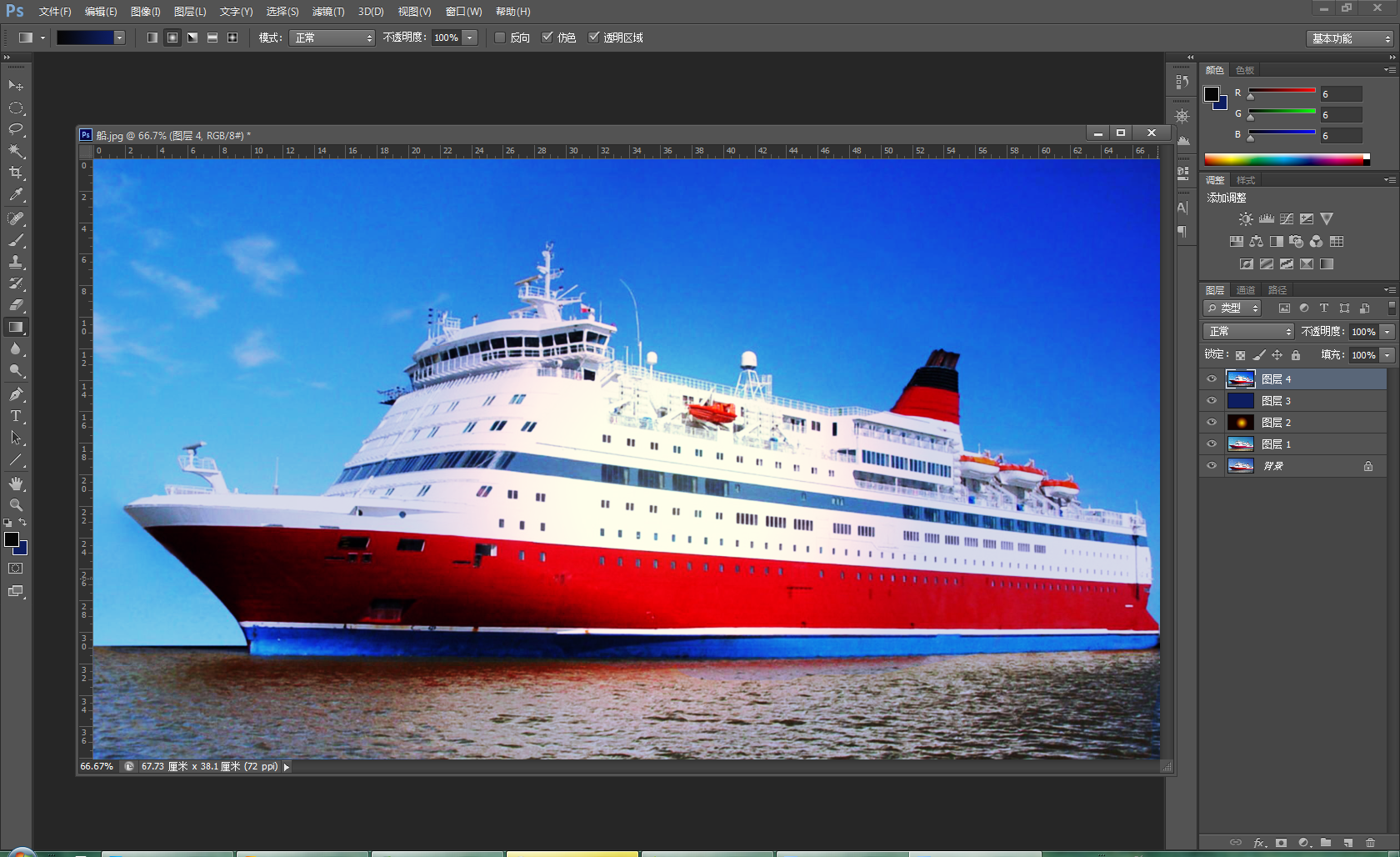Open the 模式 blend mode dropdown
The height and width of the screenshot is (857, 1400).
tap(332, 38)
